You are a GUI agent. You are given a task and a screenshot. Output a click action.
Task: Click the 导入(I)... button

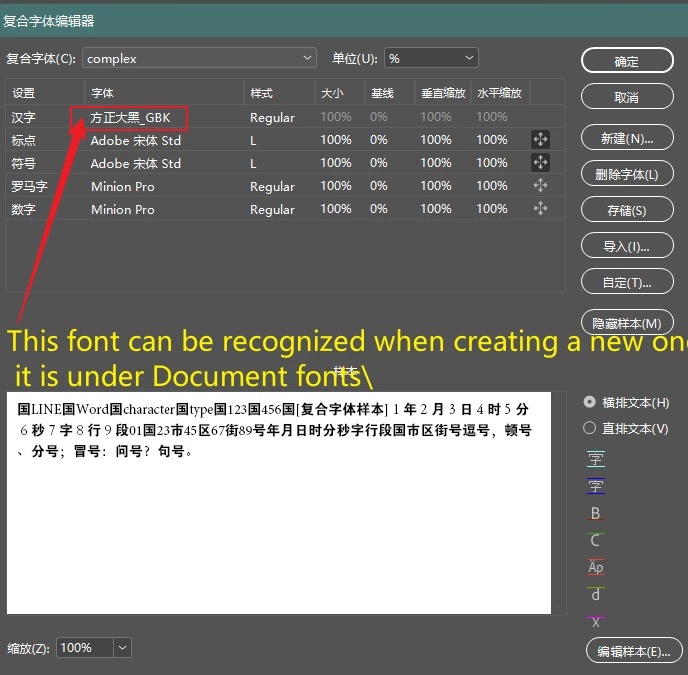[x=627, y=246]
